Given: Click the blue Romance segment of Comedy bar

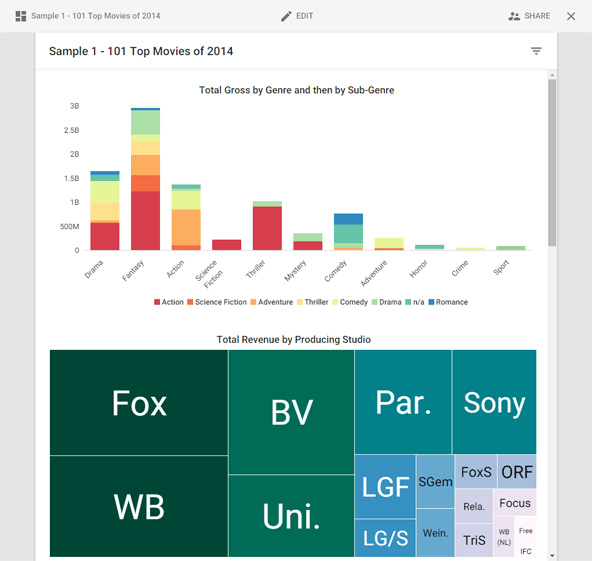Looking at the screenshot, I should coord(348,219).
